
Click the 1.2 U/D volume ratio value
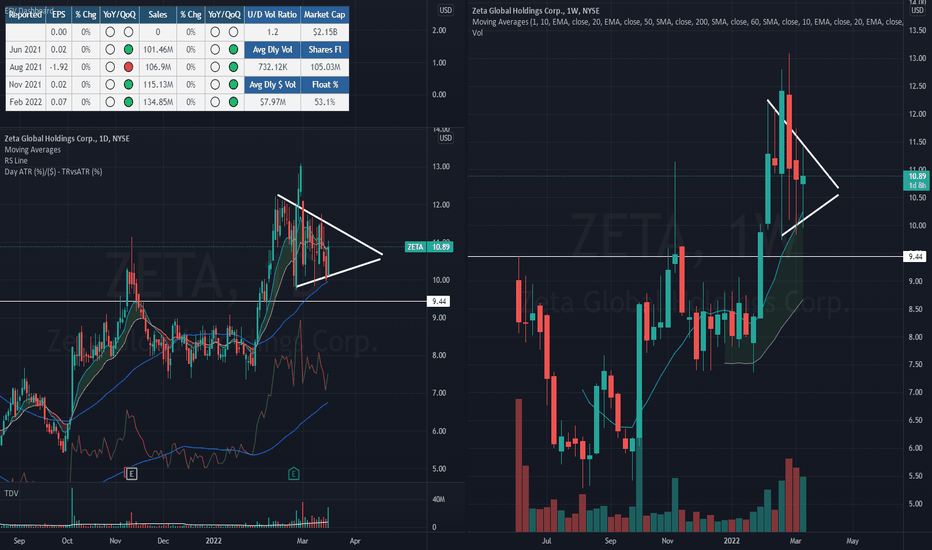(272, 32)
